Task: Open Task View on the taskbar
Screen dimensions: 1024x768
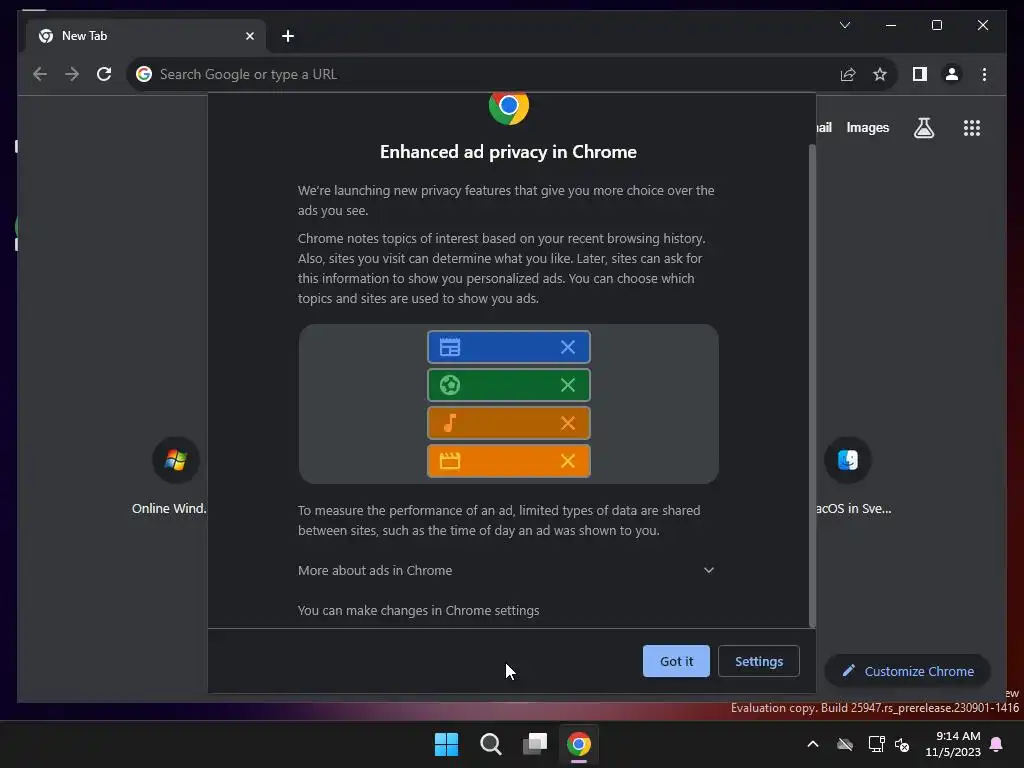Action: [x=534, y=744]
